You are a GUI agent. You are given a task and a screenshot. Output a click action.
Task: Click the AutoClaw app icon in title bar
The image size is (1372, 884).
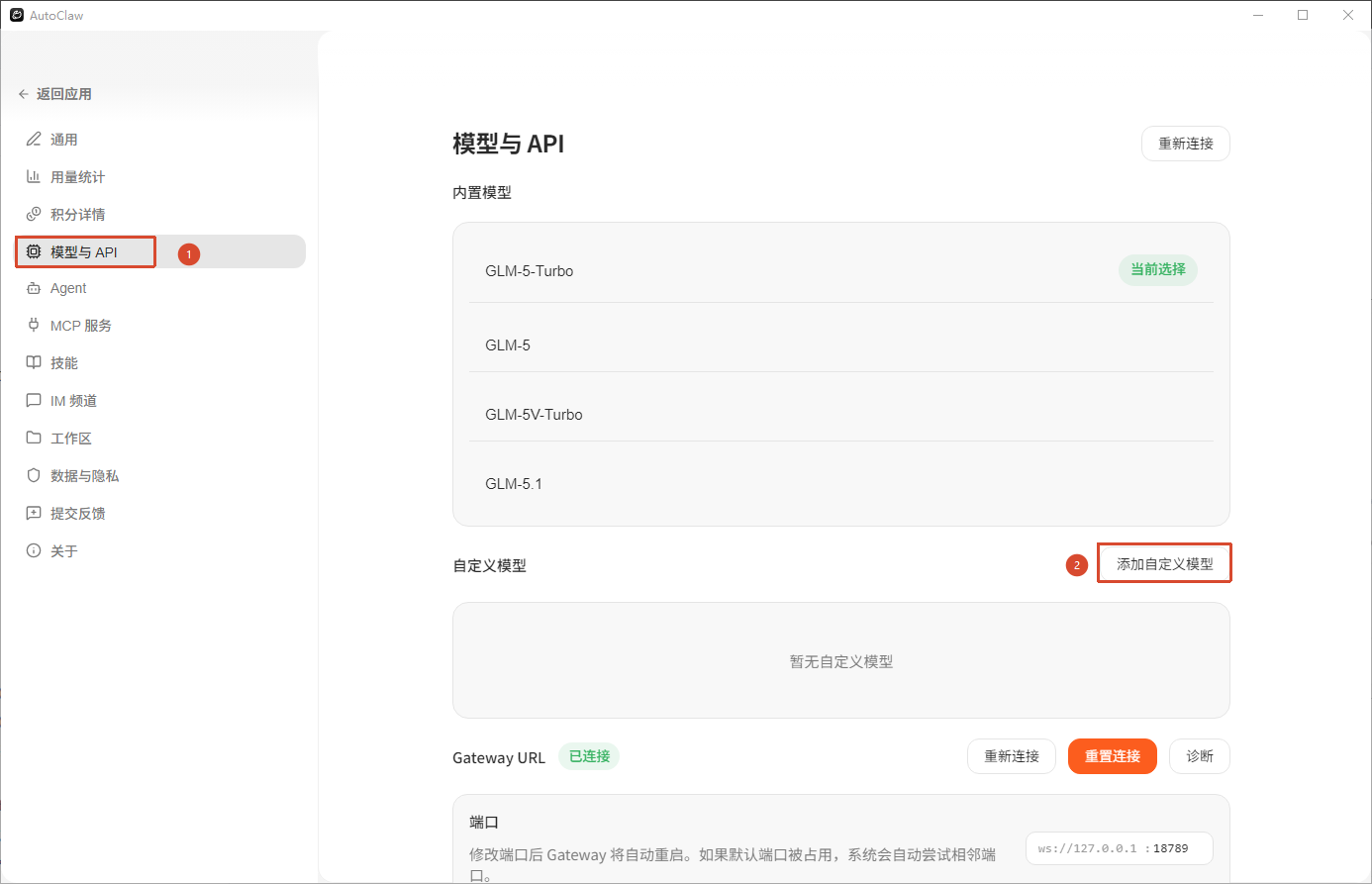[x=16, y=15]
